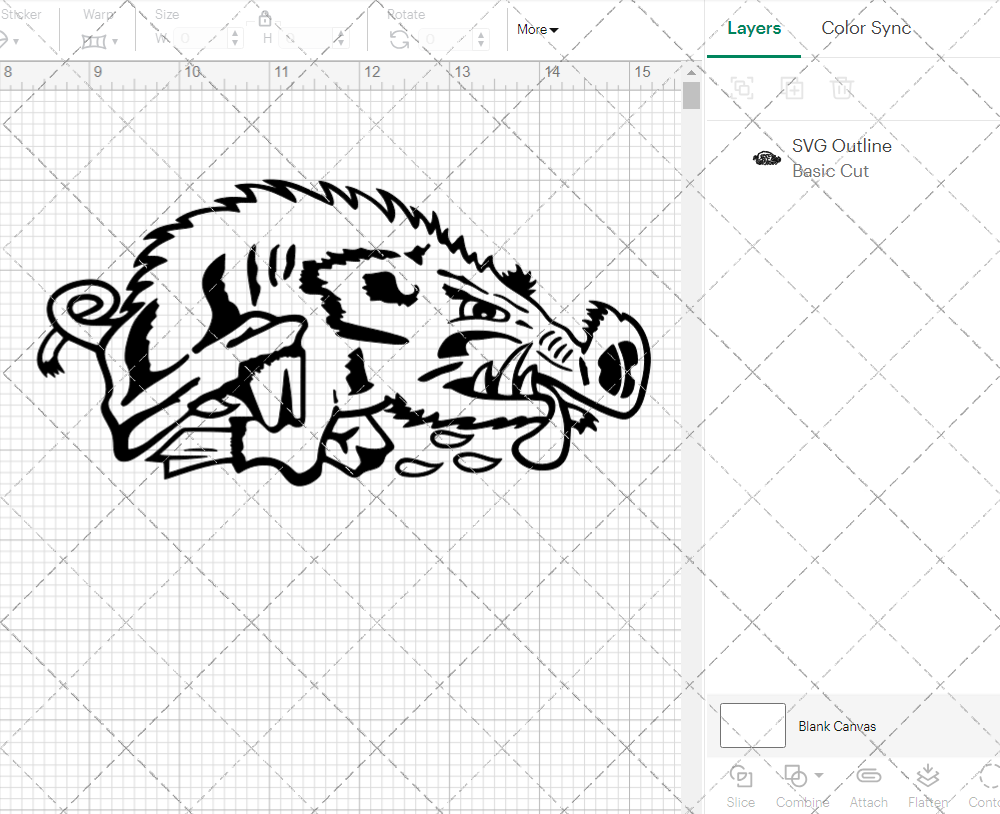Click the delete layer trash icon
Image resolution: width=1000 pixels, height=814 pixels.
(843, 88)
